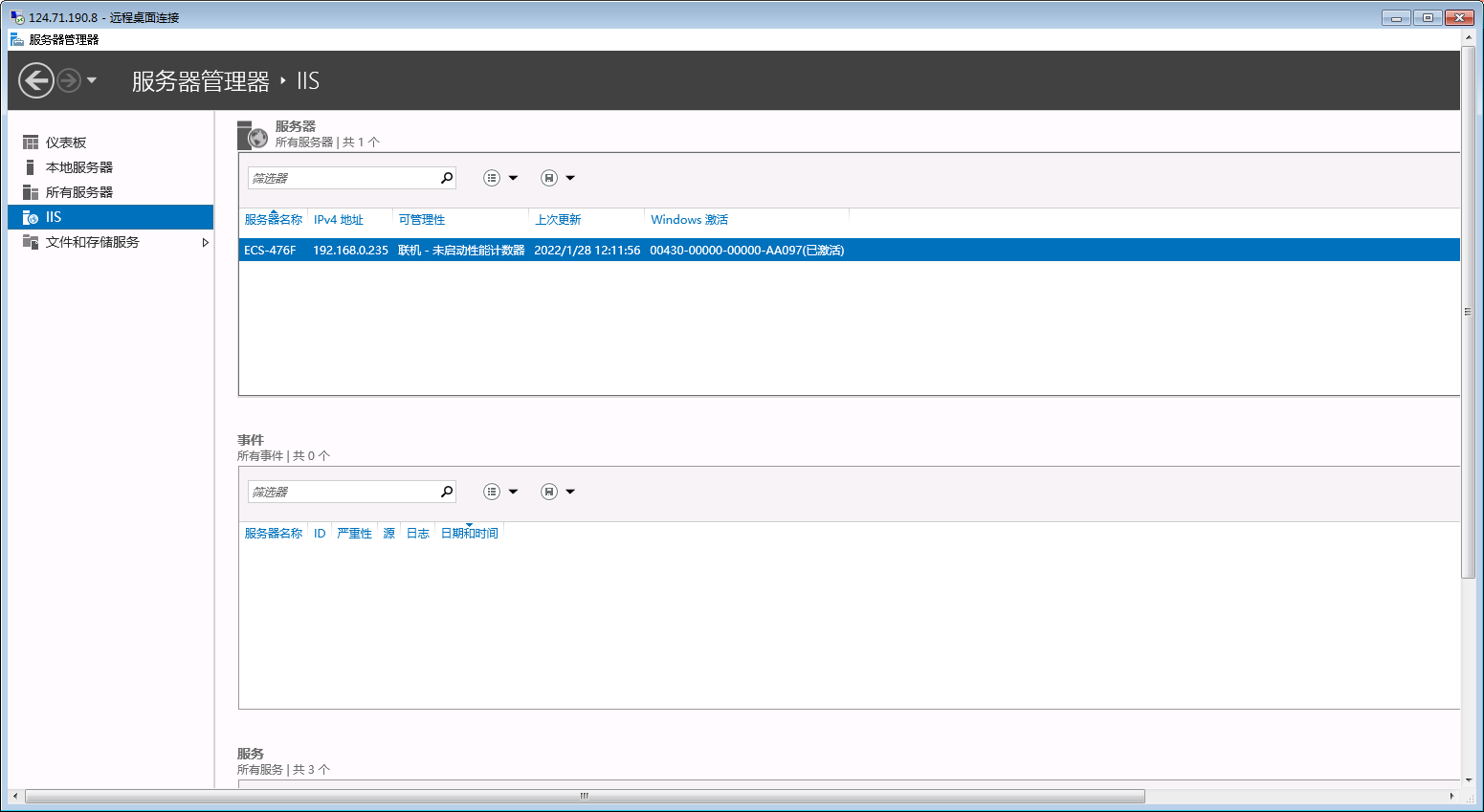Image resolution: width=1484 pixels, height=812 pixels.
Task: Sort servers by 服务器名称 column
Action: tap(273, 220)
